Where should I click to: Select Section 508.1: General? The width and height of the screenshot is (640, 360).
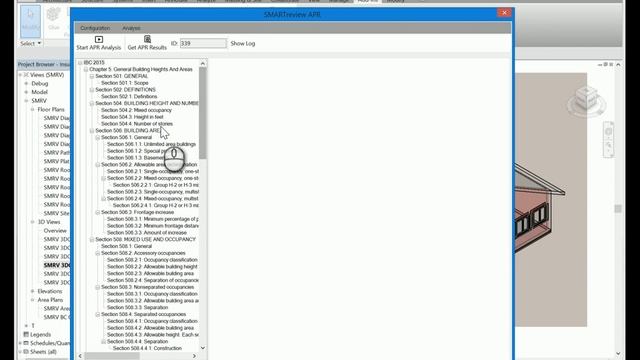tap(127, 246)
